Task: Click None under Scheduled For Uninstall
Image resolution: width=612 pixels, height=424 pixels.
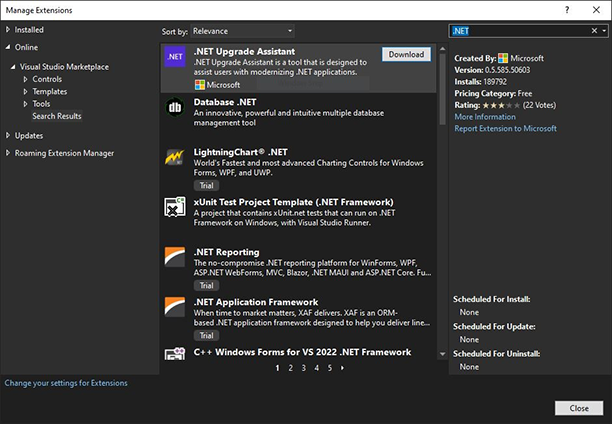Action: [469, 367]
